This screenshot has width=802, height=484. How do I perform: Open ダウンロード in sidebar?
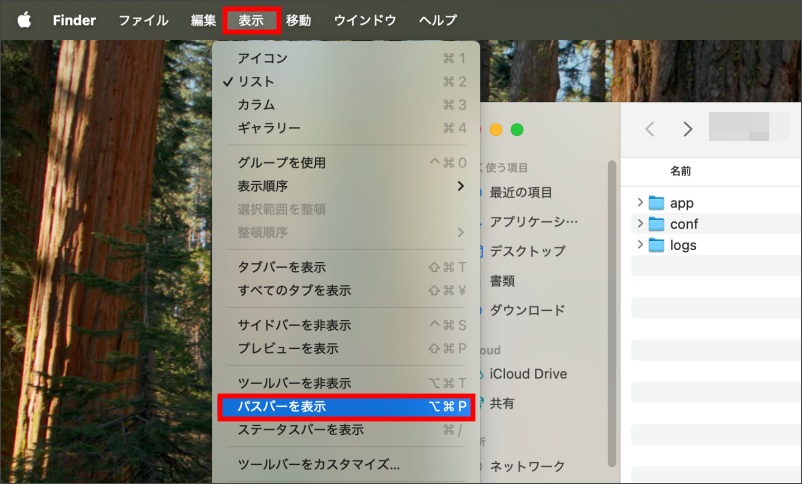[x=527, y=310]
